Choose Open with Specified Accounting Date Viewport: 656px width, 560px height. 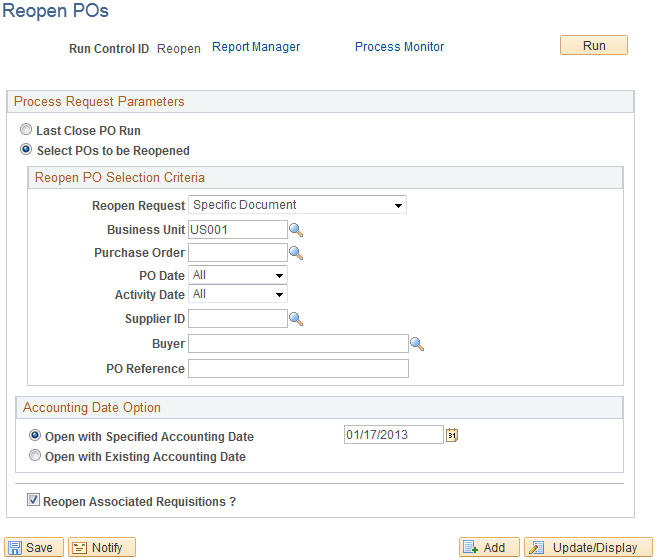[x=35, y=435]
